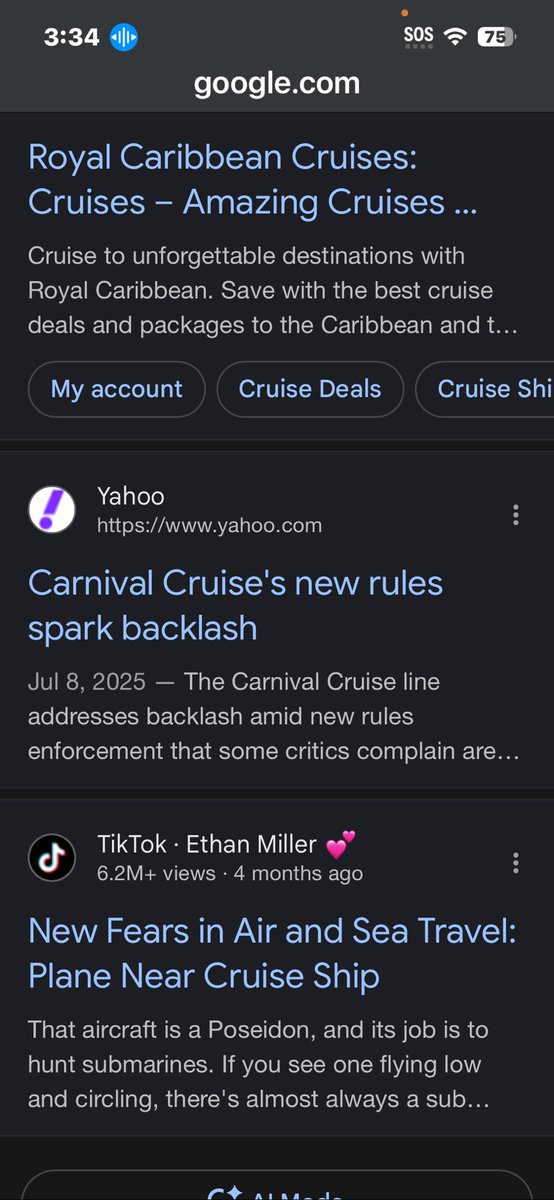
Task: Tap the blue voice activity indicator
Action: (x=123, y=38)
